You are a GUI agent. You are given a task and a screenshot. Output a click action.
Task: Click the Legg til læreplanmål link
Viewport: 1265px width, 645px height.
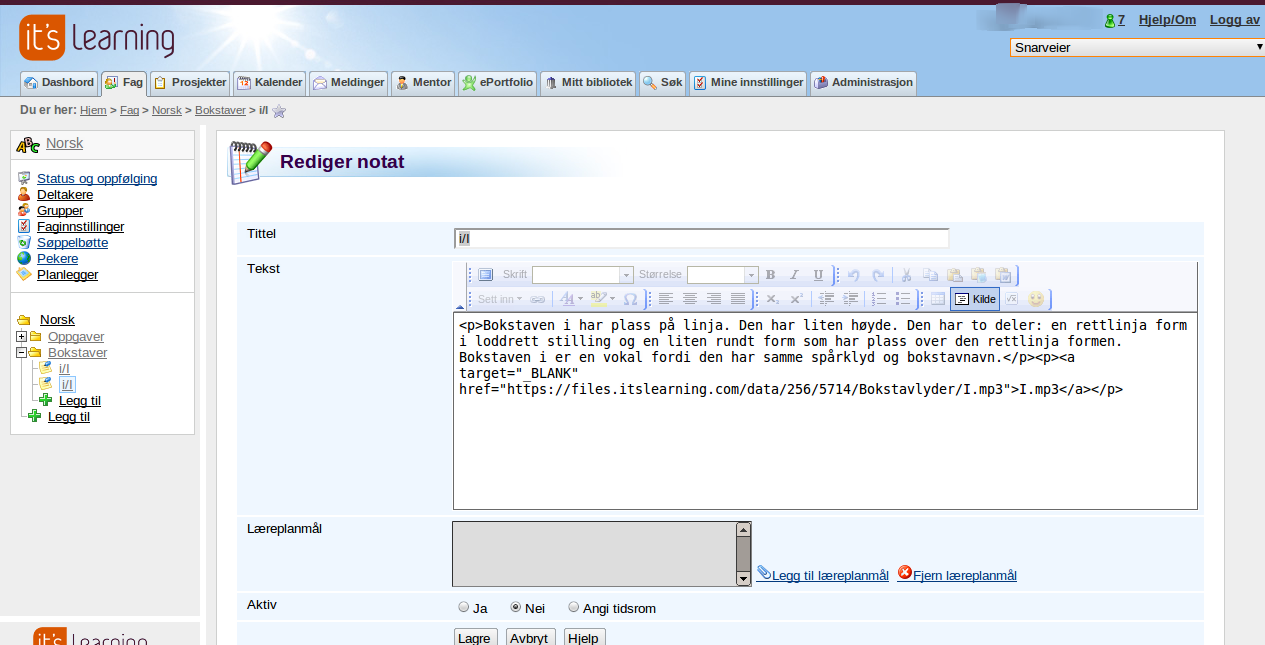829,575
